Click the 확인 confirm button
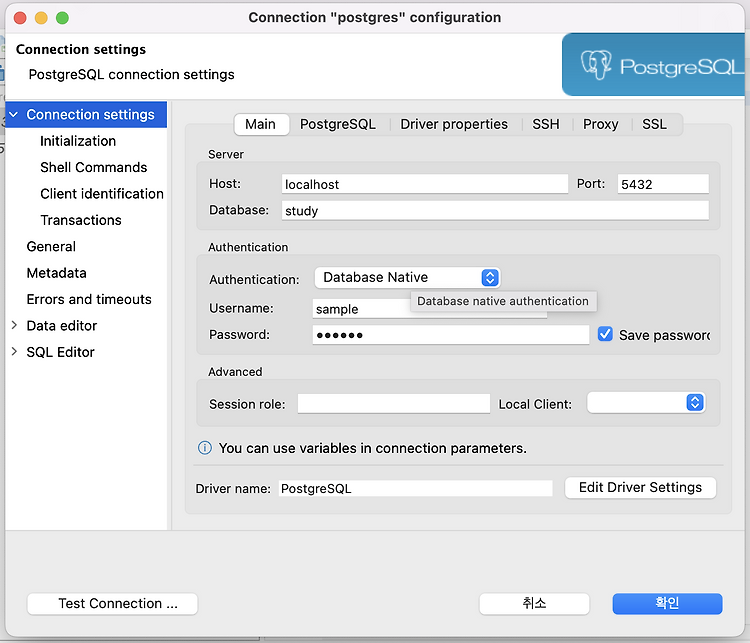The height and width of the screenshot is (643, 750). (667, 604)
